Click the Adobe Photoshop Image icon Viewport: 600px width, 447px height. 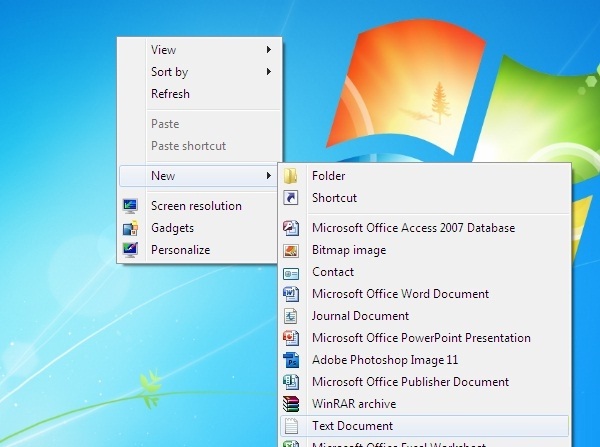click(x=291, y=360)
